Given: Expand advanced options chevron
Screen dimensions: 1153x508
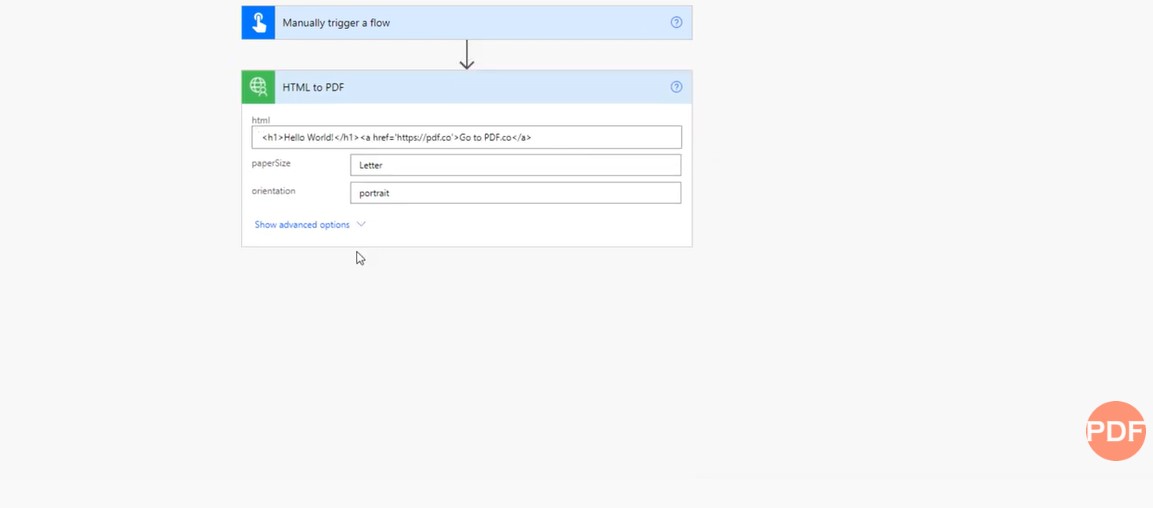Looking at the screenshot, I should (x=361, y=224).
